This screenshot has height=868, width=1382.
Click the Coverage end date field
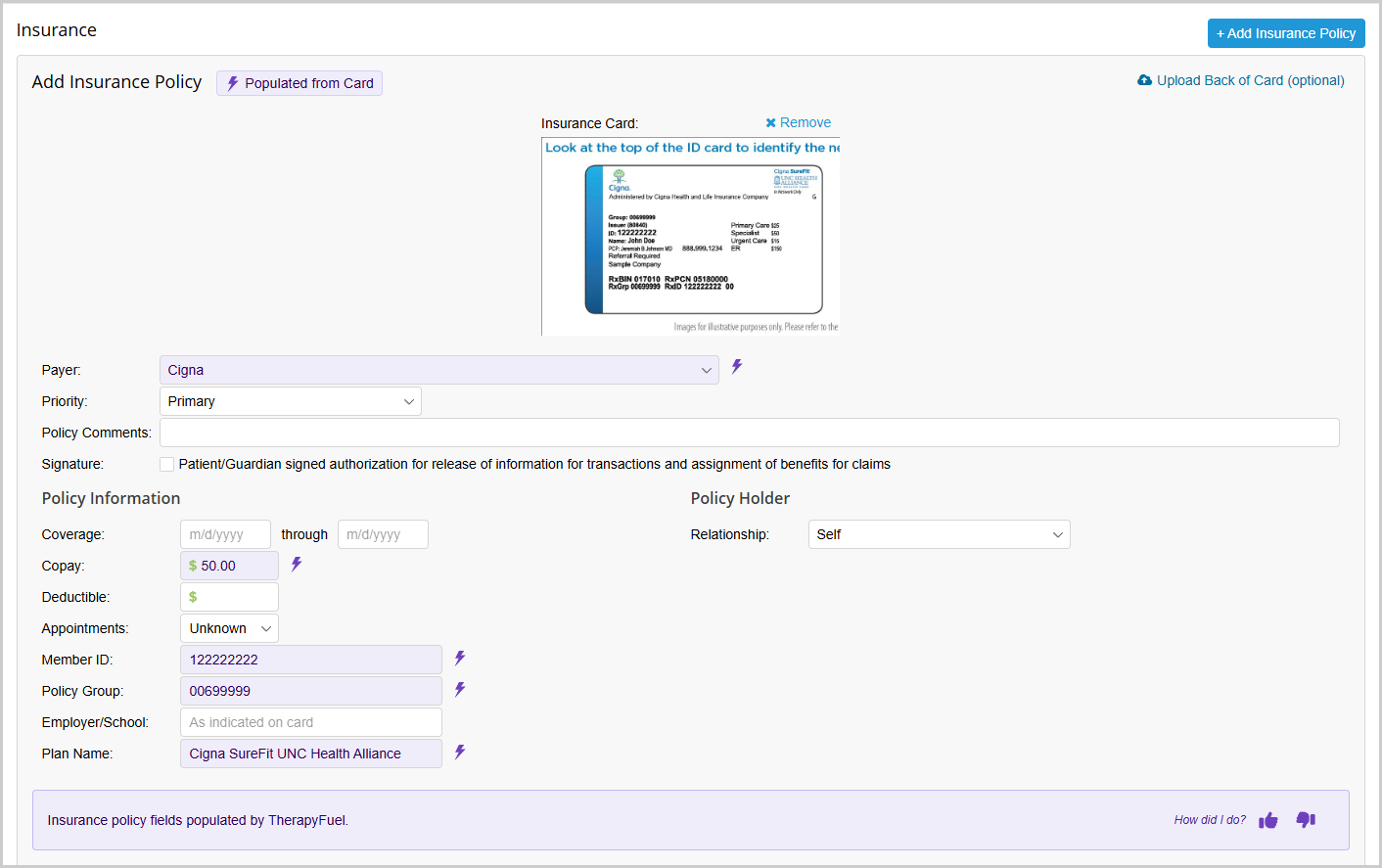pos(383,534)
